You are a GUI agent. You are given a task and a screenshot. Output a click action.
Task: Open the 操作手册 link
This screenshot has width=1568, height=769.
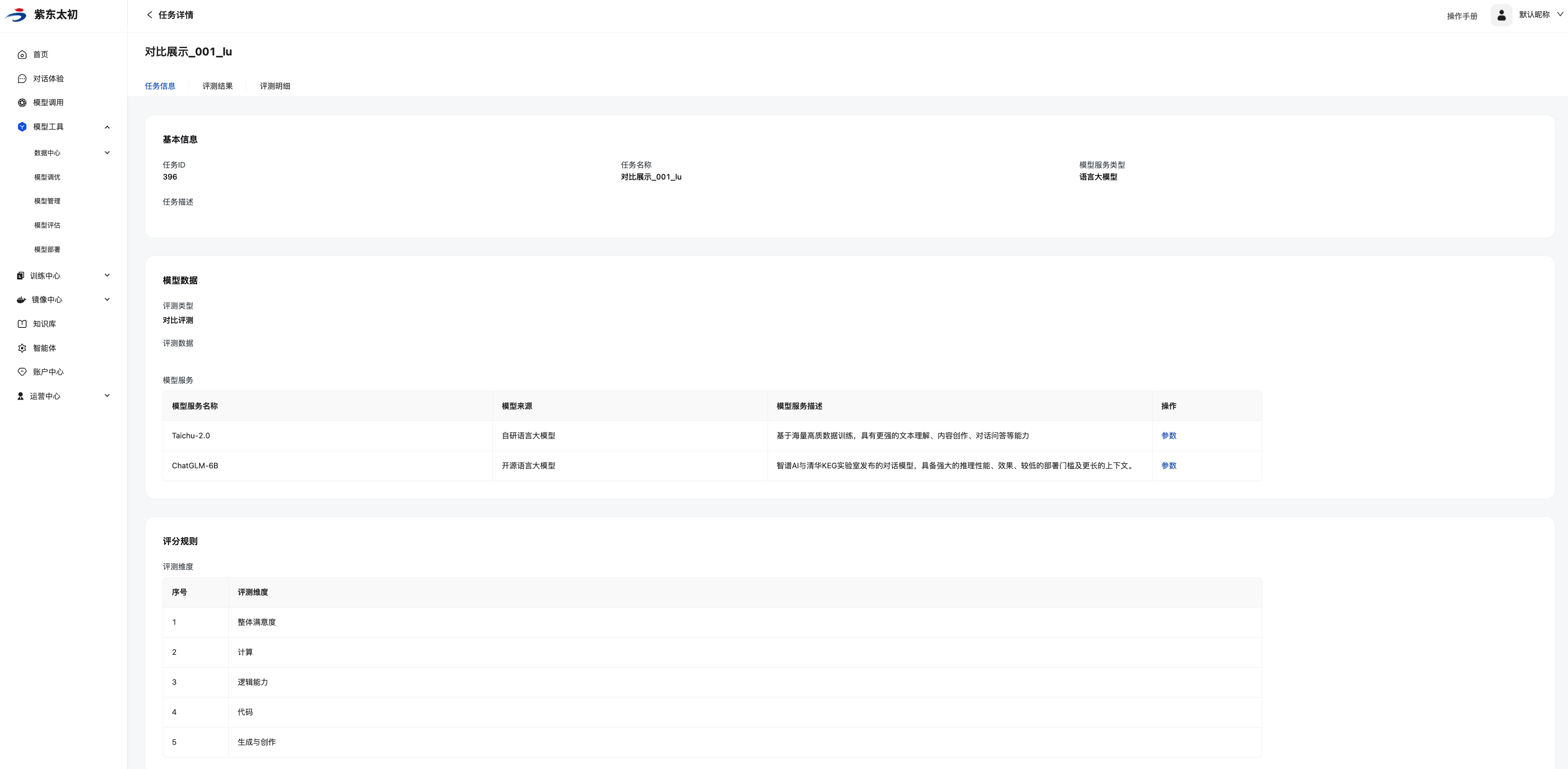point(1462,16)
